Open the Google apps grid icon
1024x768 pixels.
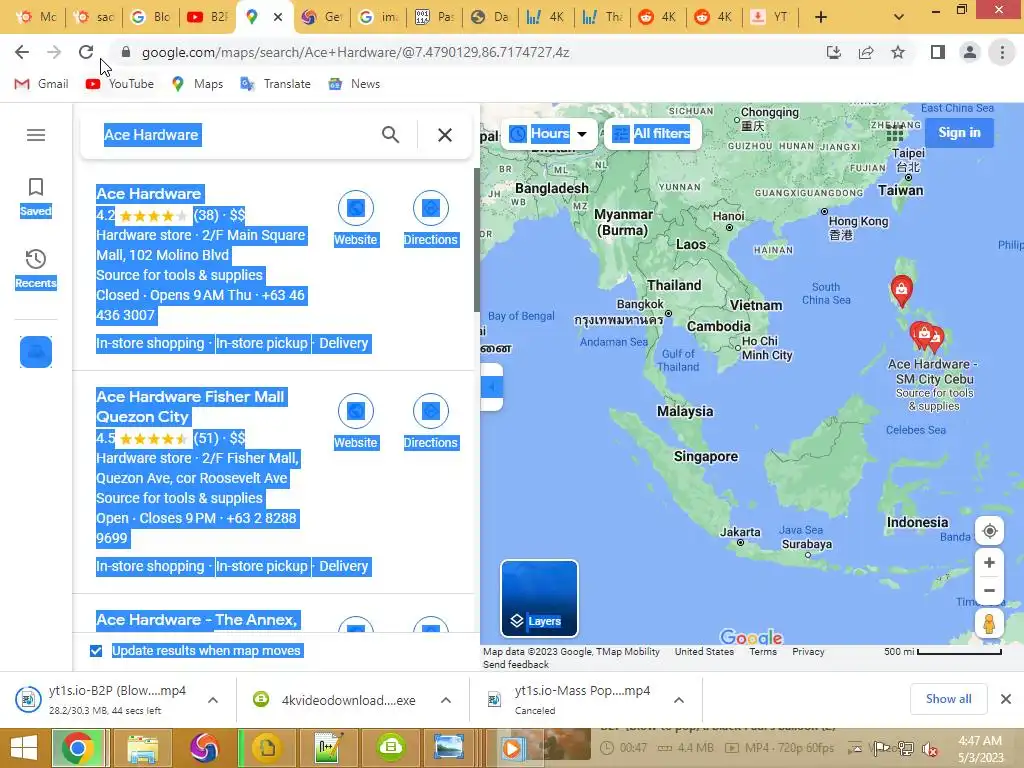[x=895, y=133]
